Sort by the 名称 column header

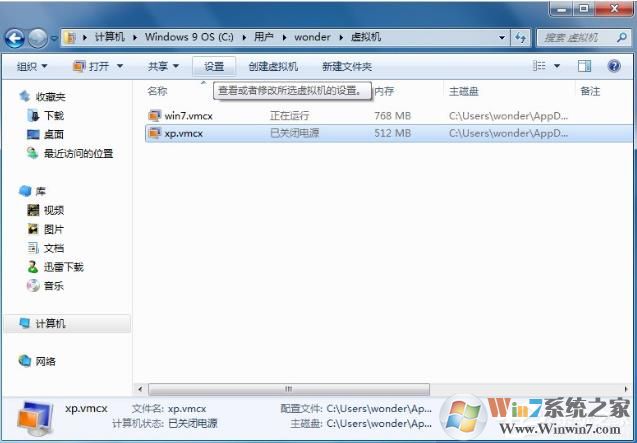(158, 91)
